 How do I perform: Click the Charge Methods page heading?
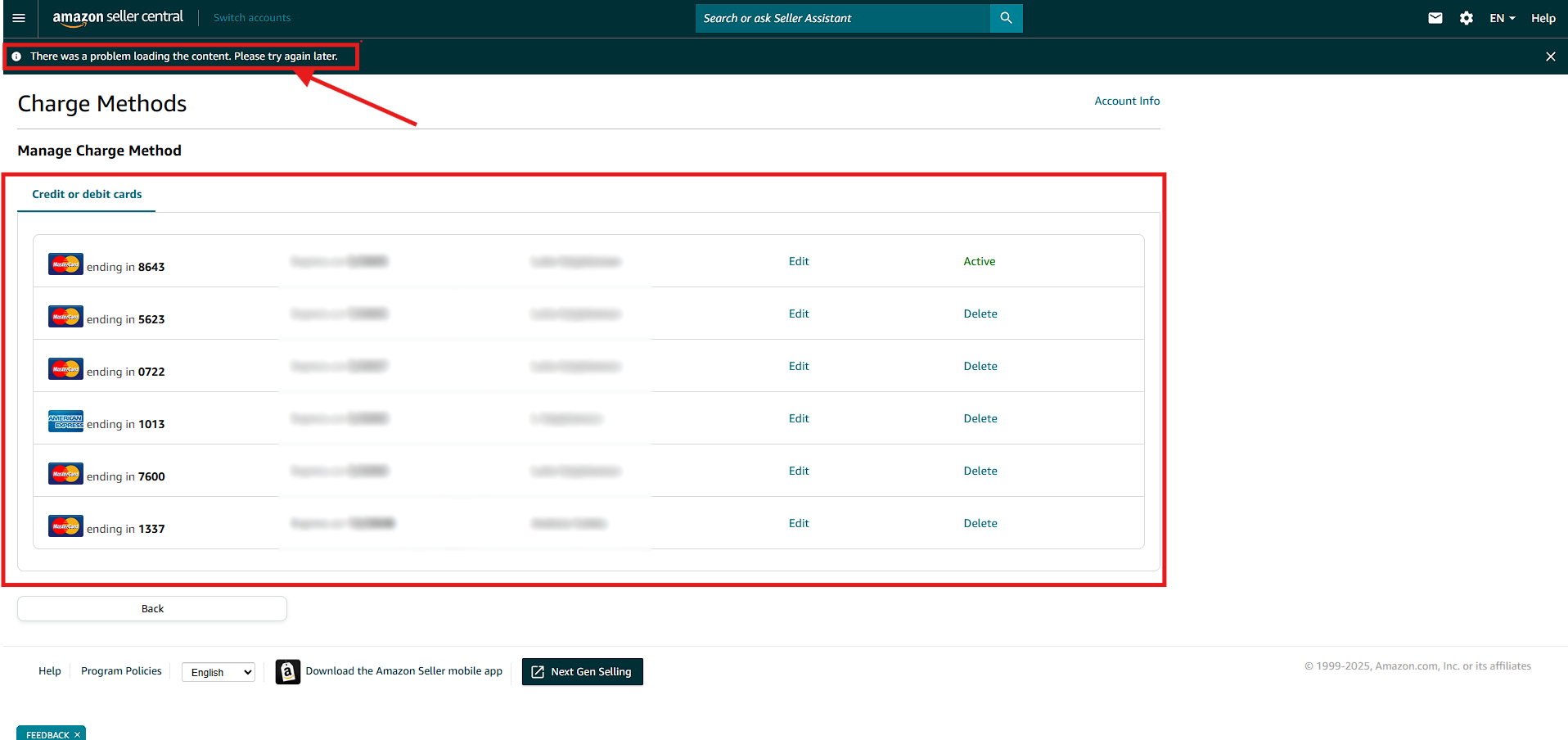(x=102, y=104)
